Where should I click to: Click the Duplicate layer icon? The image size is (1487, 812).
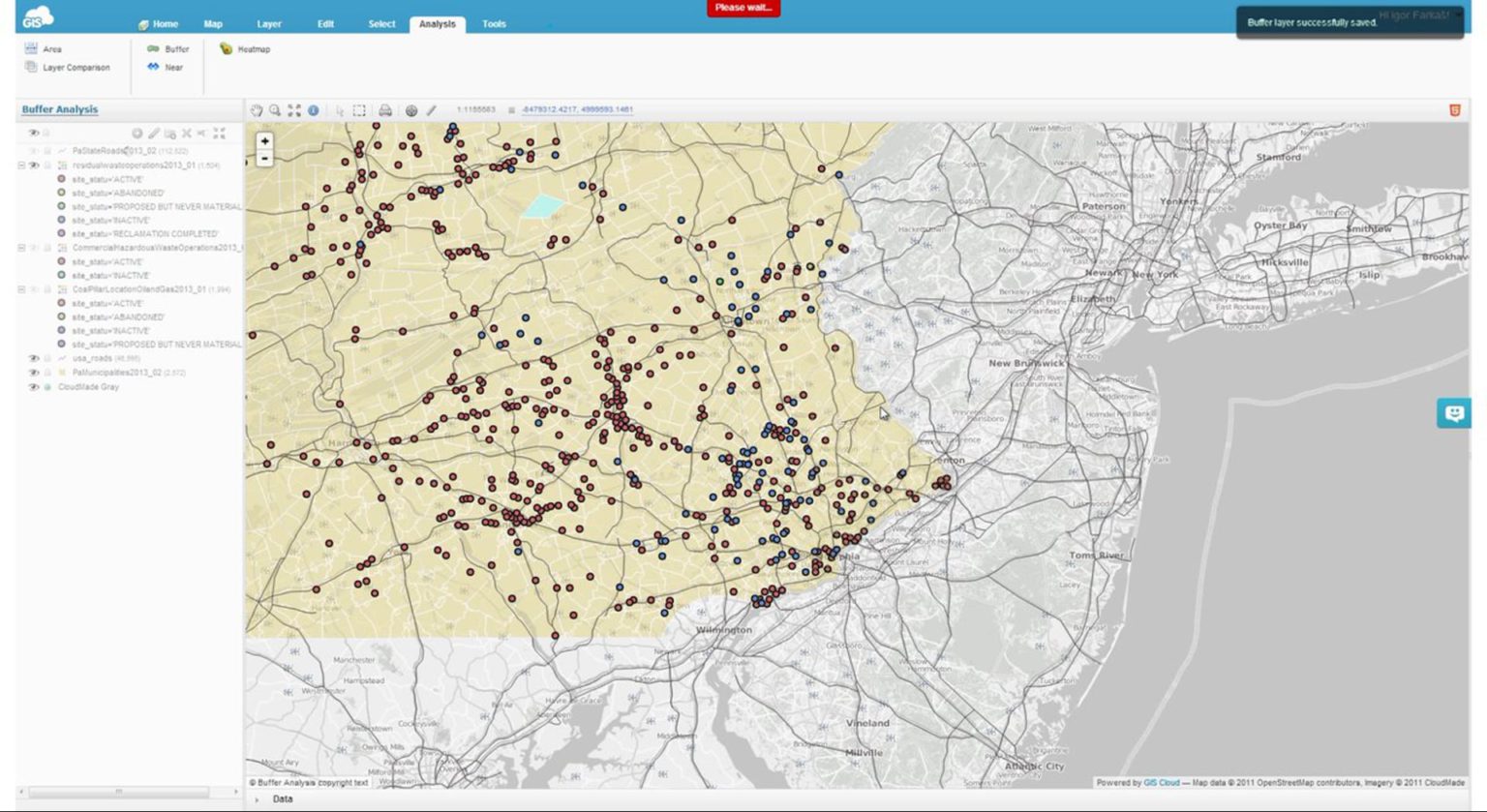coord(170,133)
